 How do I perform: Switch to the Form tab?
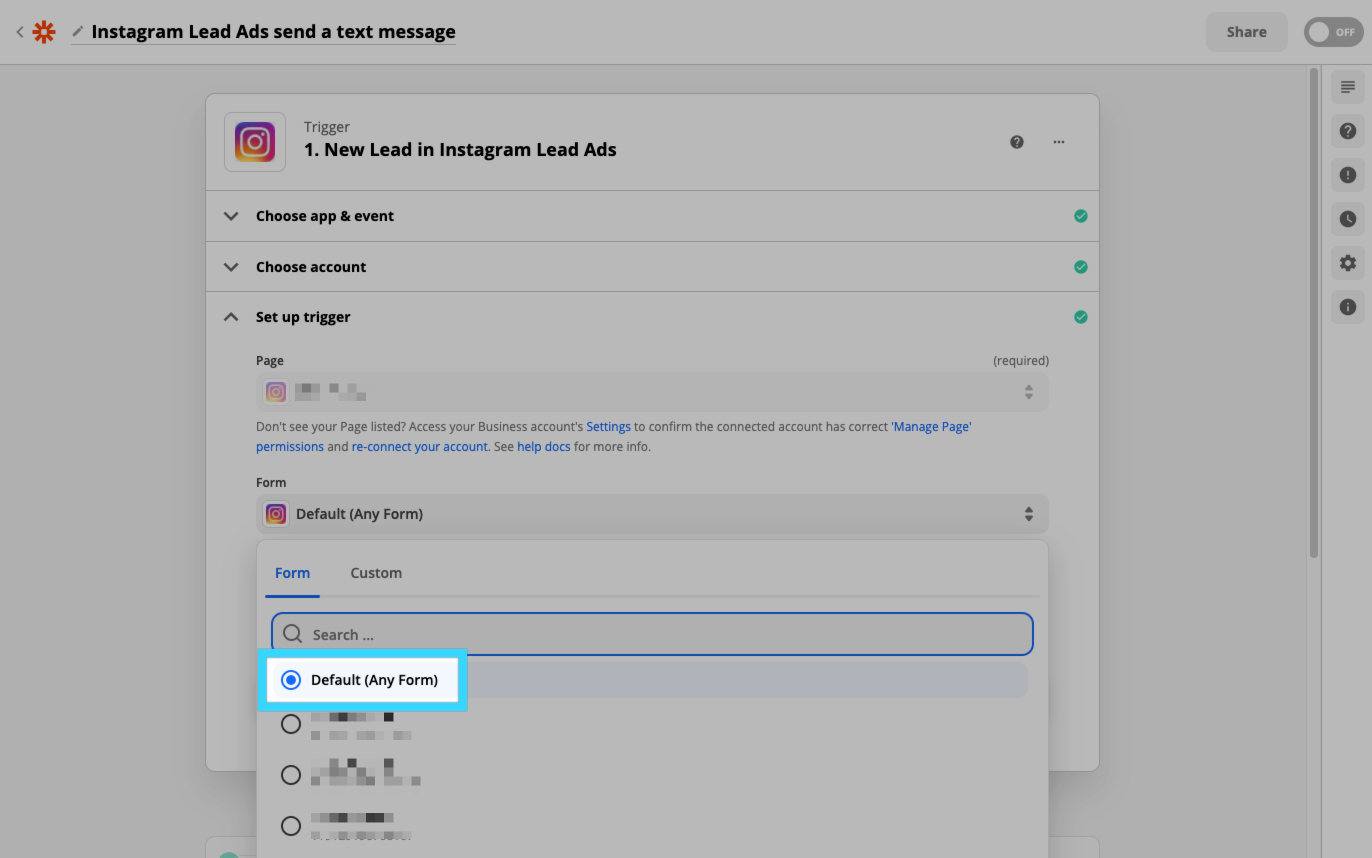point(292,573)
